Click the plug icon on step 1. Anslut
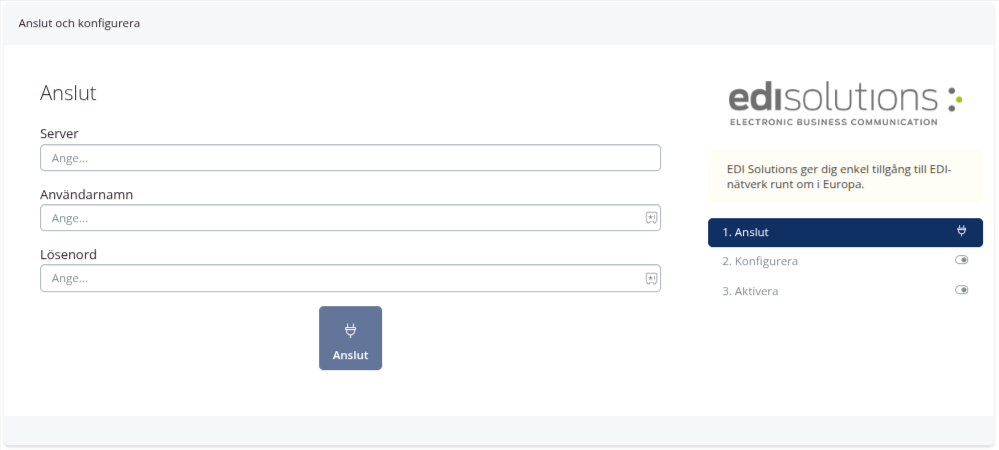 click(x=962, y=232)
